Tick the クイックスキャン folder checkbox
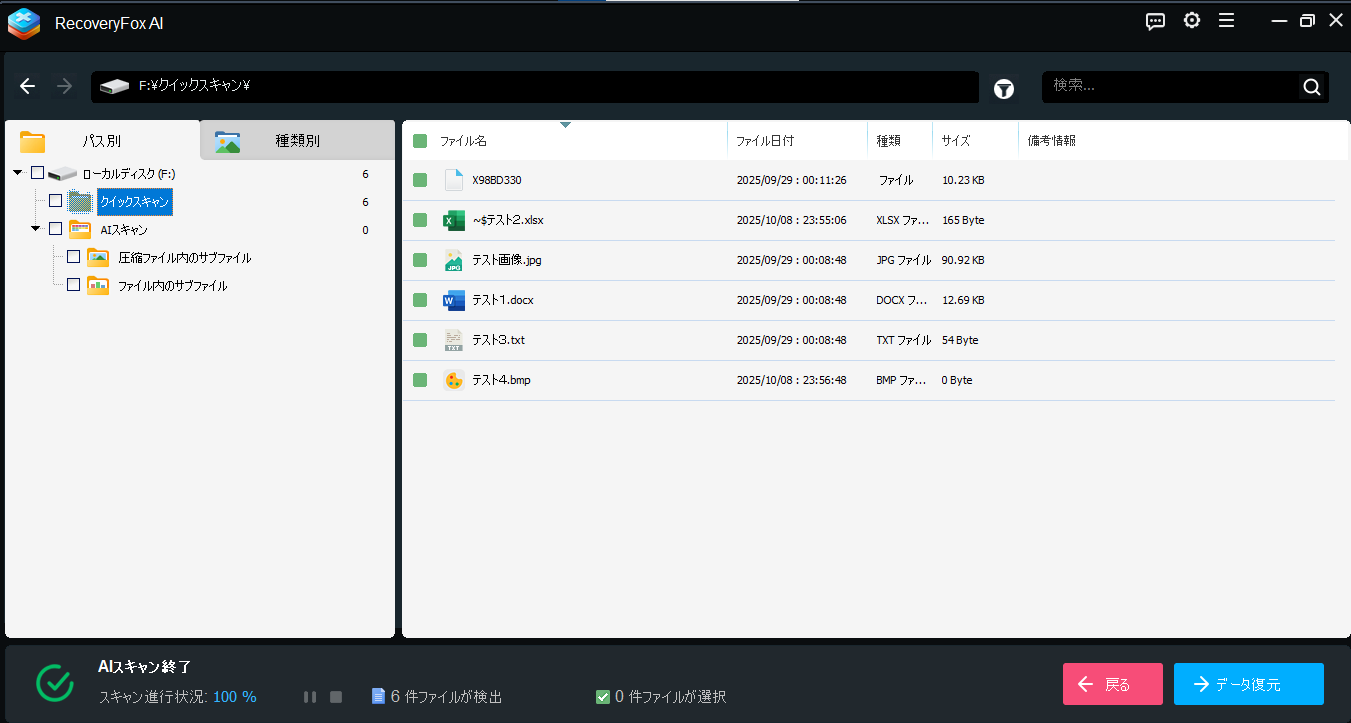1351x723 pixels. [56, 201]
